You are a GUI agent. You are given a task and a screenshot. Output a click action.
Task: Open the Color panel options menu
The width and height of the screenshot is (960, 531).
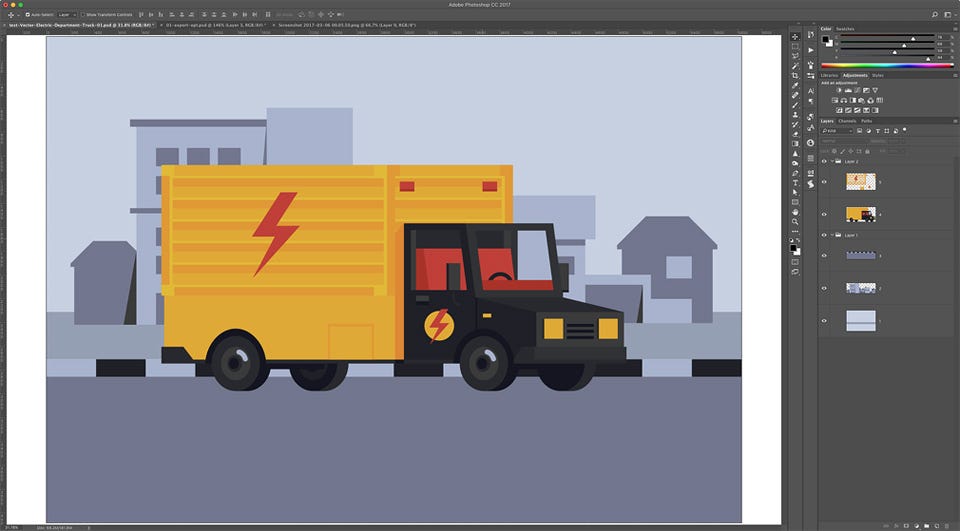pos(955,29)
